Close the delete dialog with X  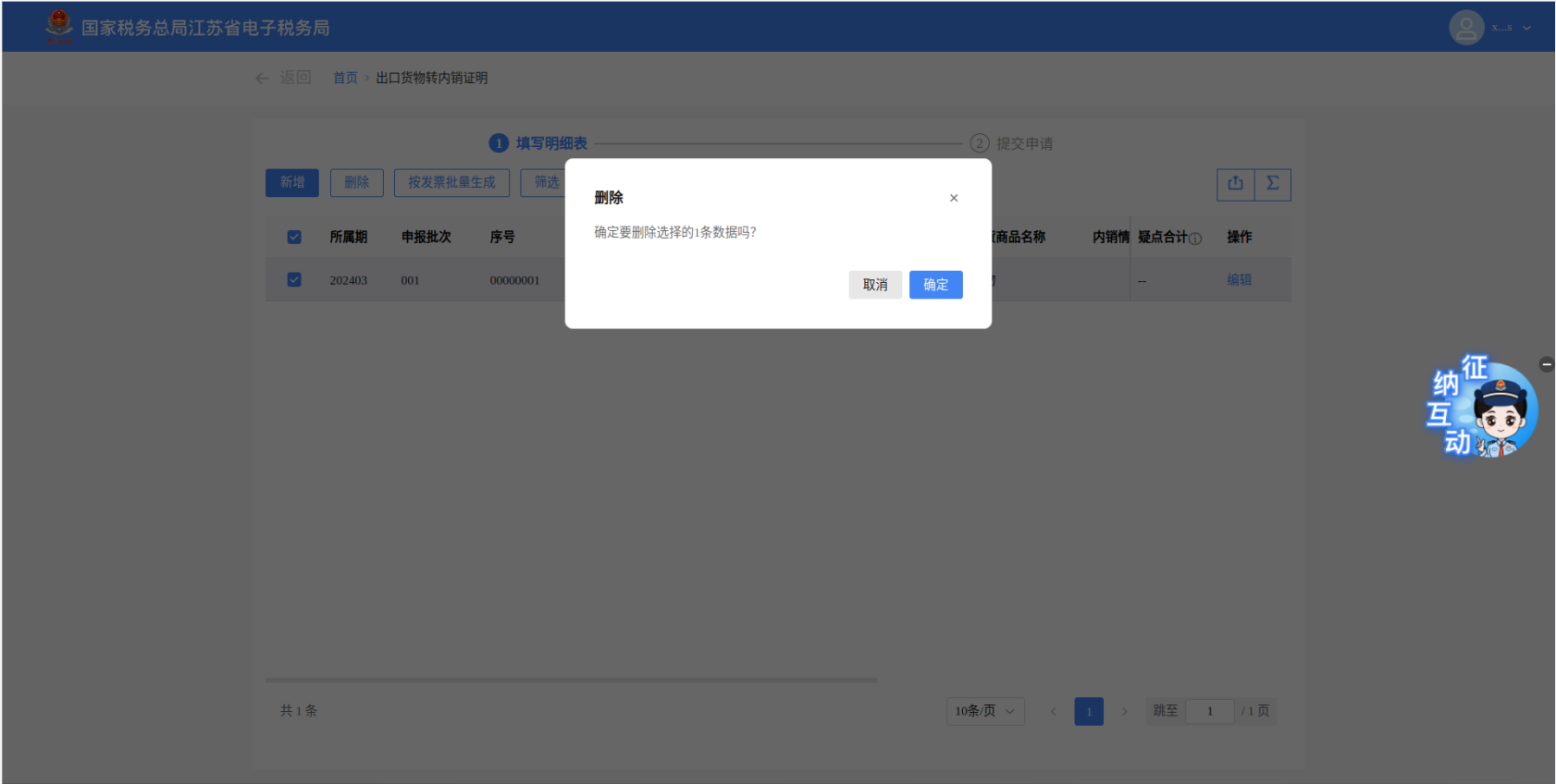(x=954, y=198)
